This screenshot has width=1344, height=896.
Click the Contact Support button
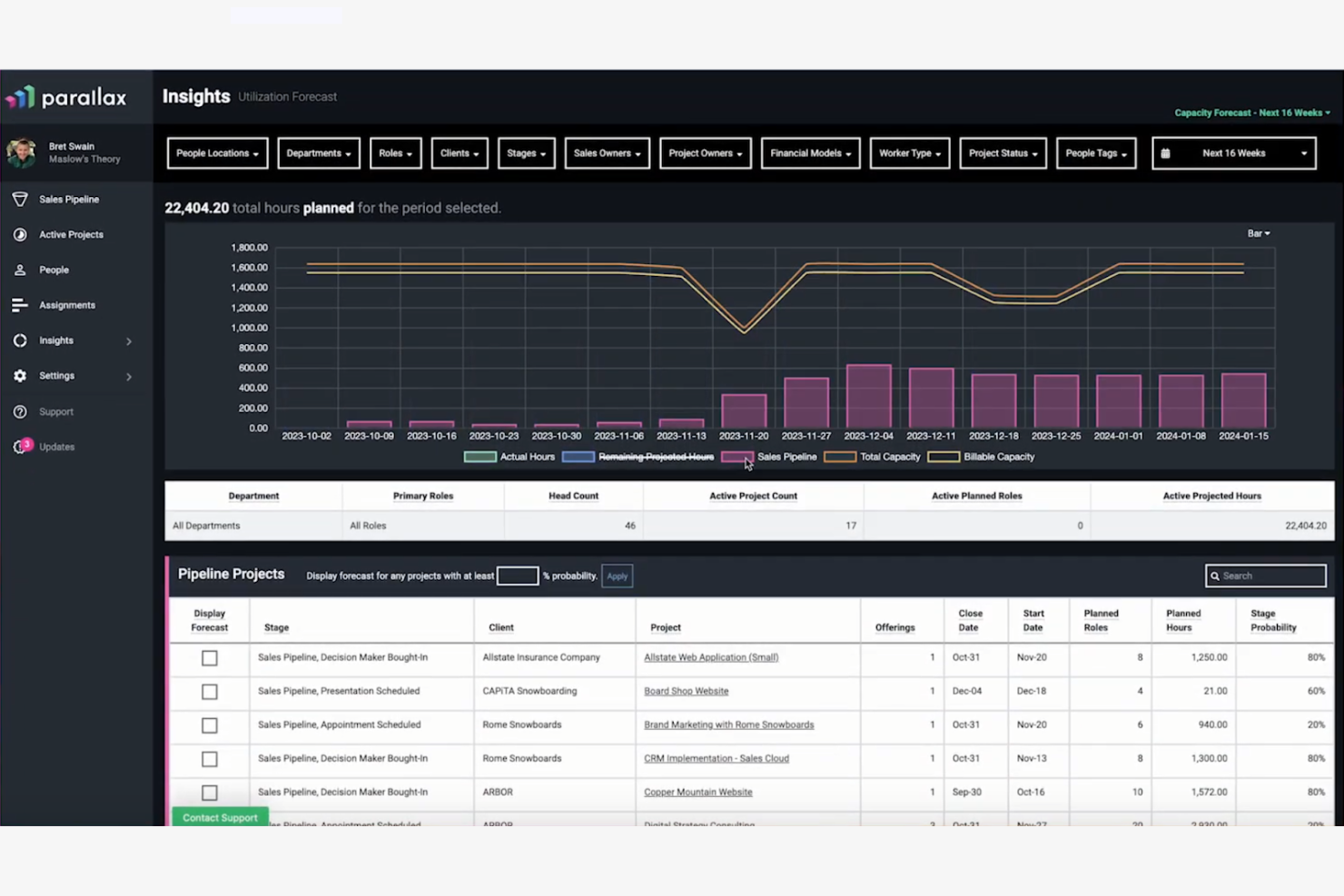220,817
